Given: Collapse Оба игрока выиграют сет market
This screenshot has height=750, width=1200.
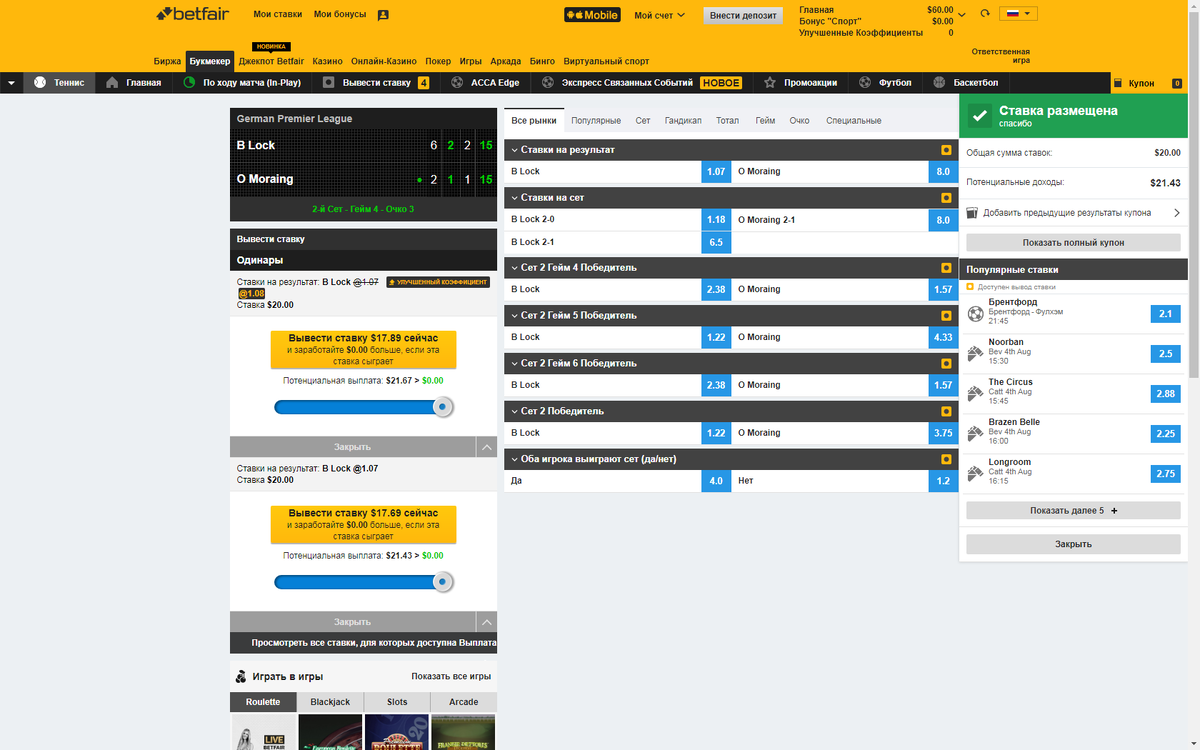Looking at the screenshot, I should pyautogui.click(x=514, y=460).
